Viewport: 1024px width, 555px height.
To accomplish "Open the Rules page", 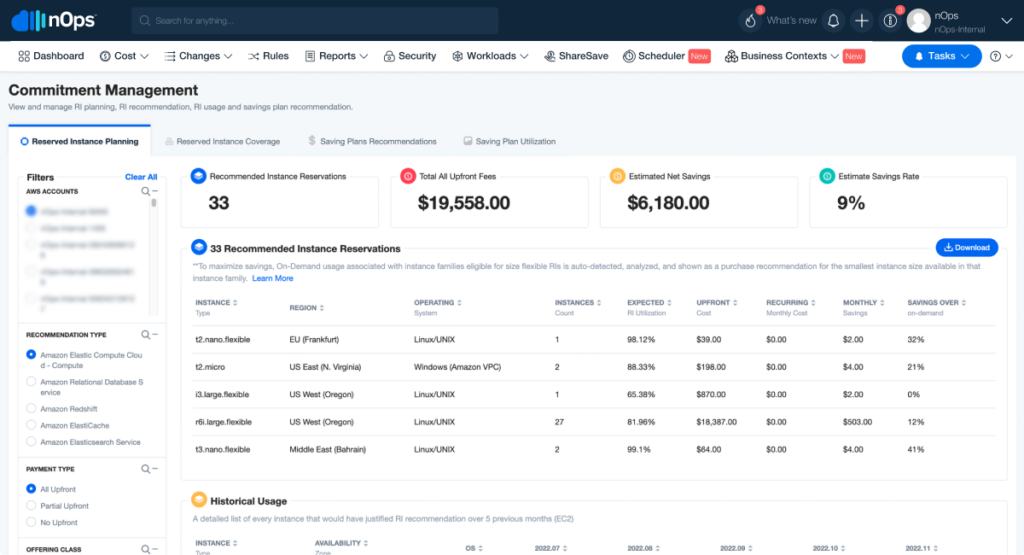I will tap(268, 56).
